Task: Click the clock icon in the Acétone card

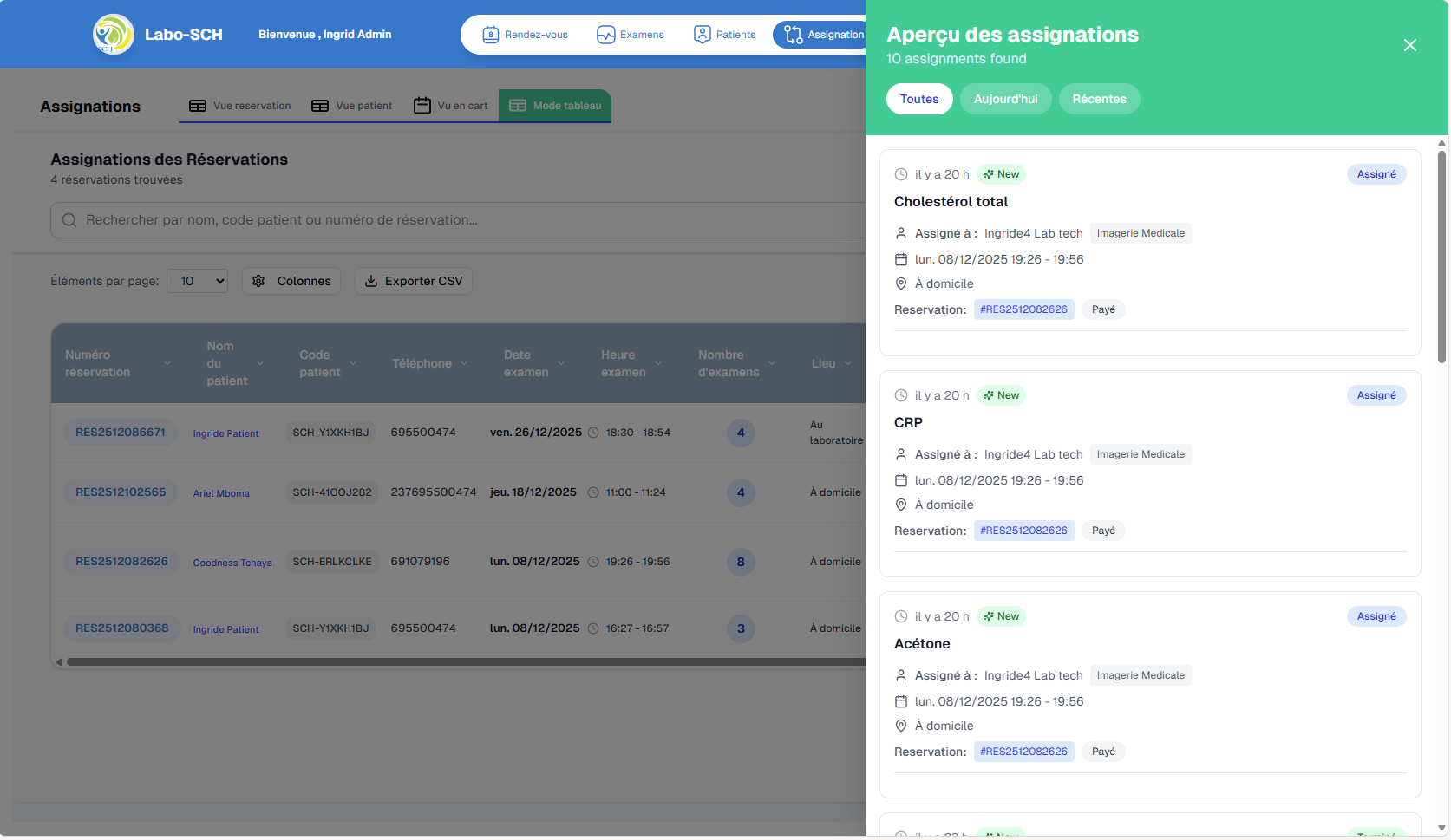Action: [x=900, y=615]
